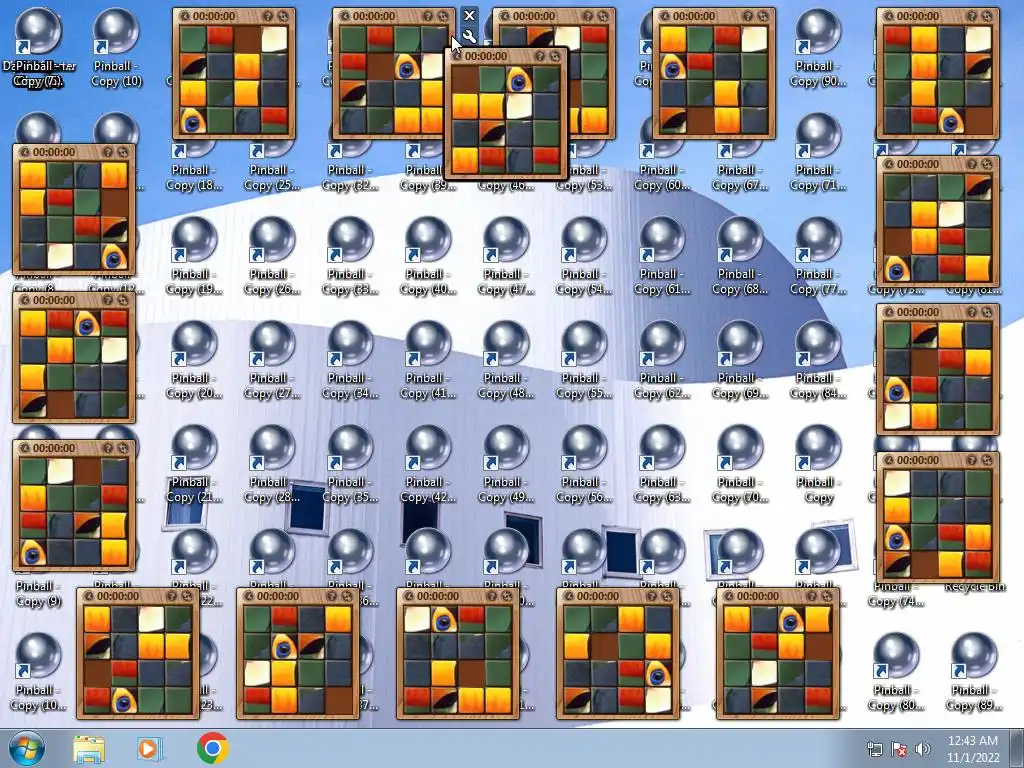
Task: Select the Pinball - Copy (35 shortcut
Action: tap(350, 464)
